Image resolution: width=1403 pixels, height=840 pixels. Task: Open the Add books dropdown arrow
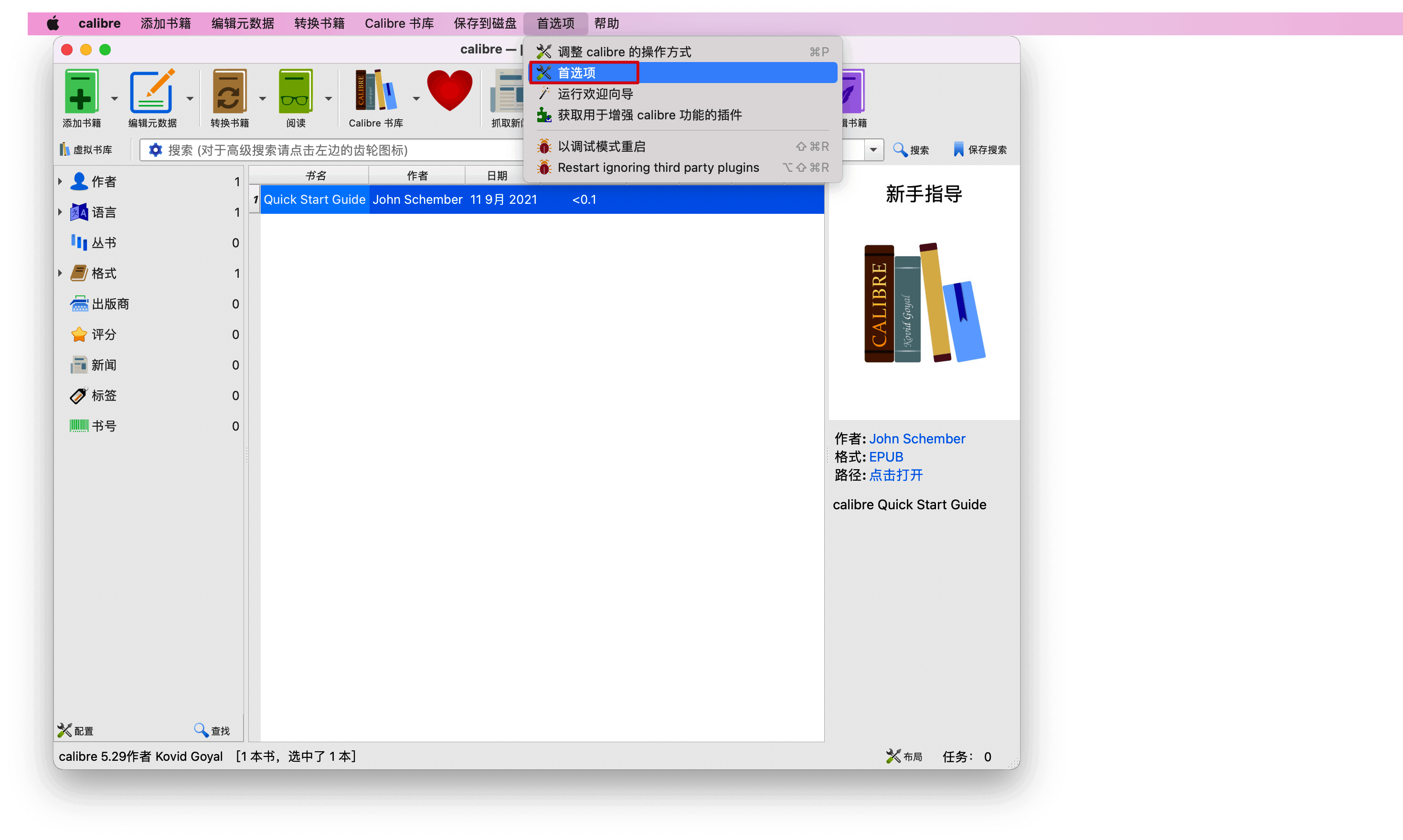click(x=114, y=98)
